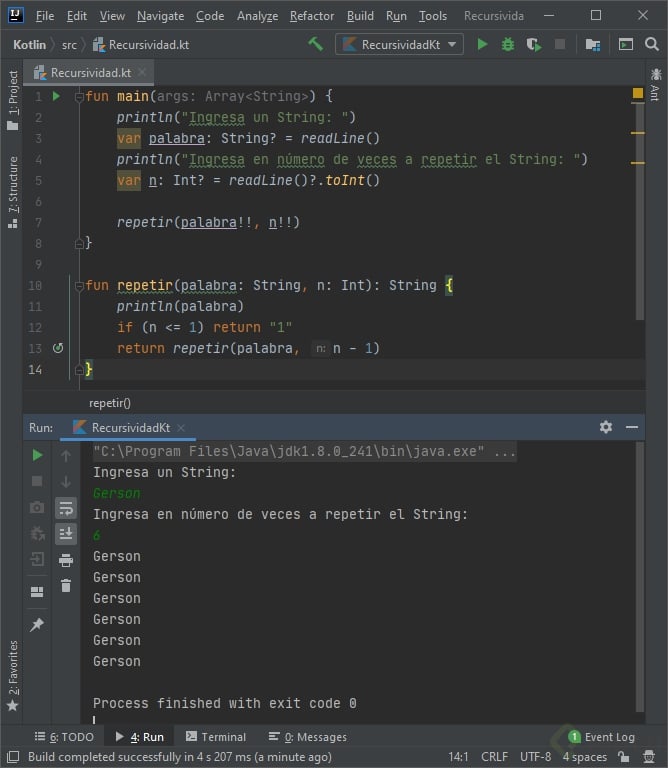Image resolution: width=668 pixels, height=768 pixels.
Task: Open the File menu
Action: pyautogui.click(x=45, y=16)
